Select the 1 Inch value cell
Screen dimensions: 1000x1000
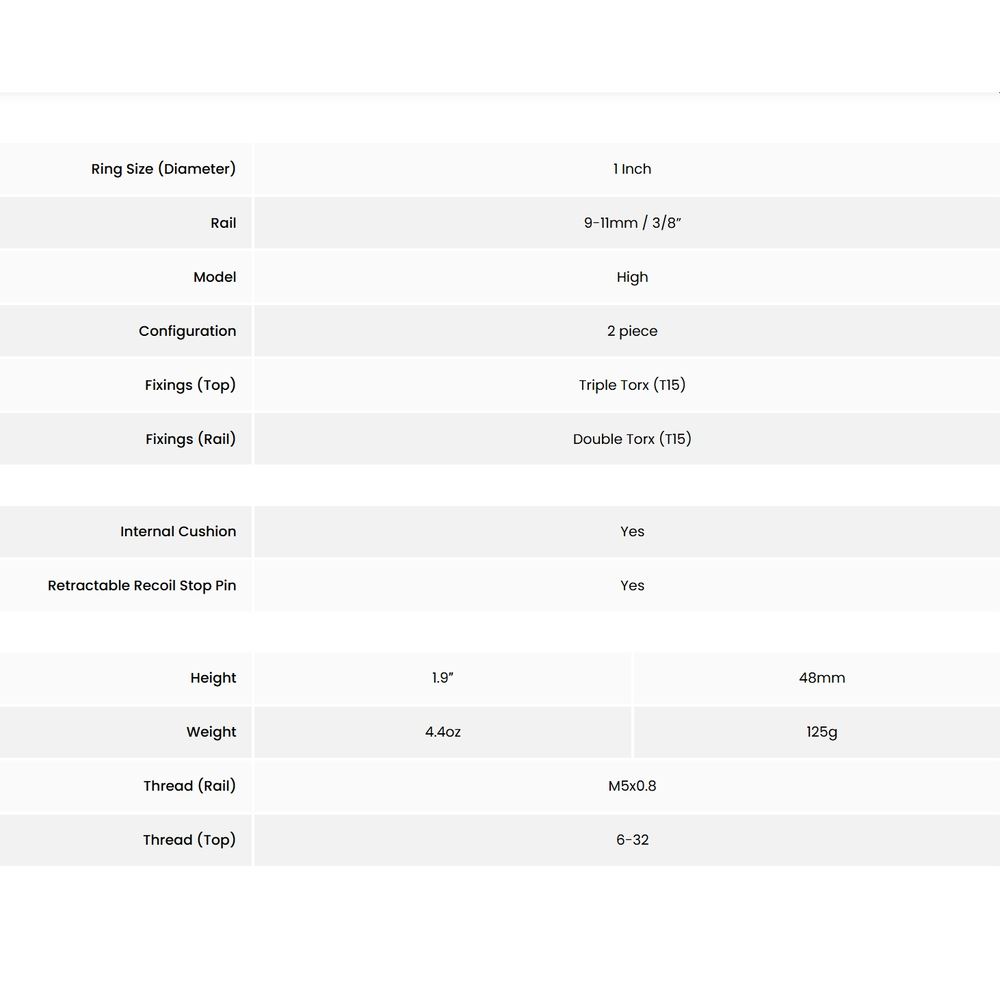coord(632,169)
